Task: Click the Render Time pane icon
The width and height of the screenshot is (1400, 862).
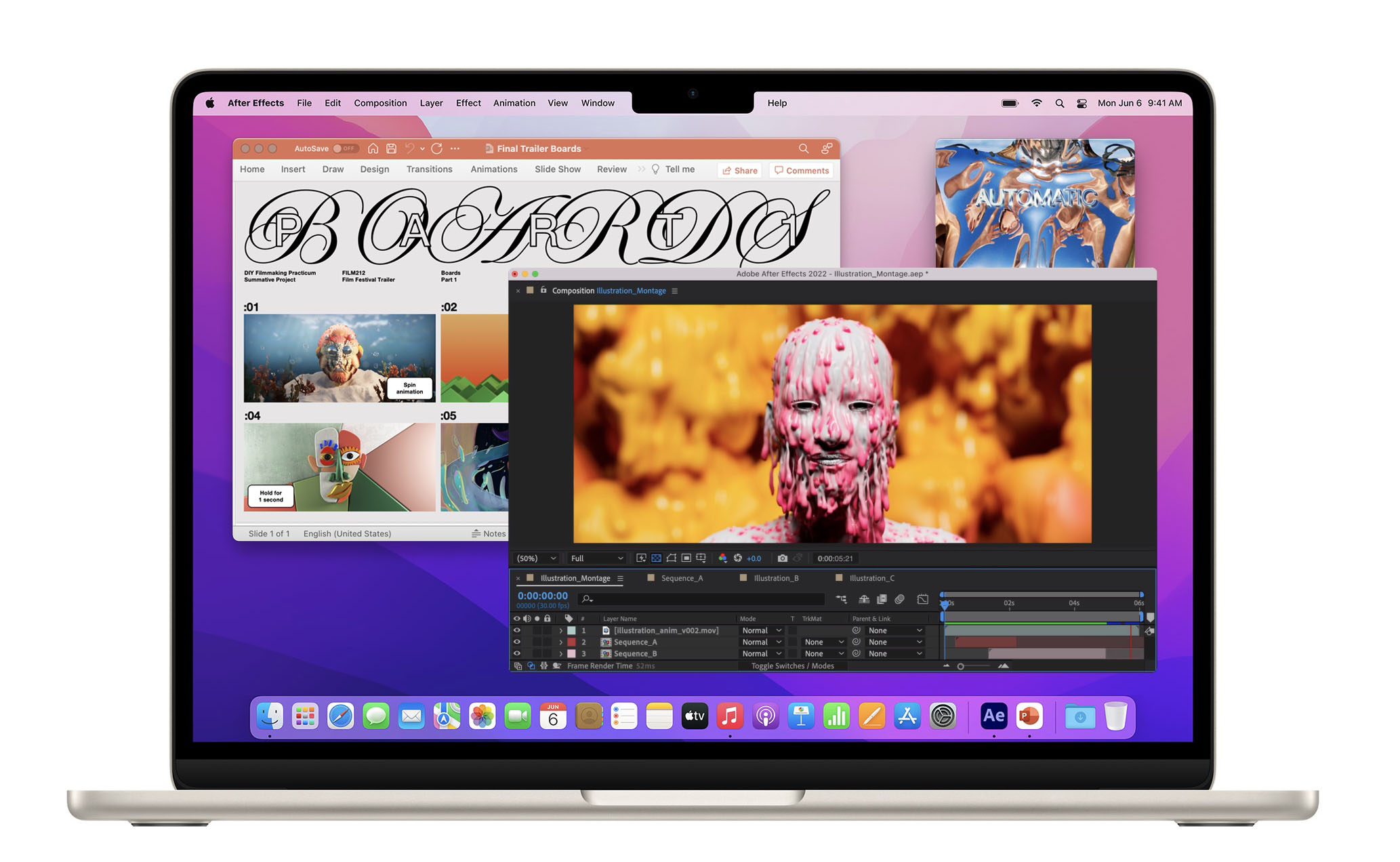Action: pyautogui.click(x=557, y=666)
